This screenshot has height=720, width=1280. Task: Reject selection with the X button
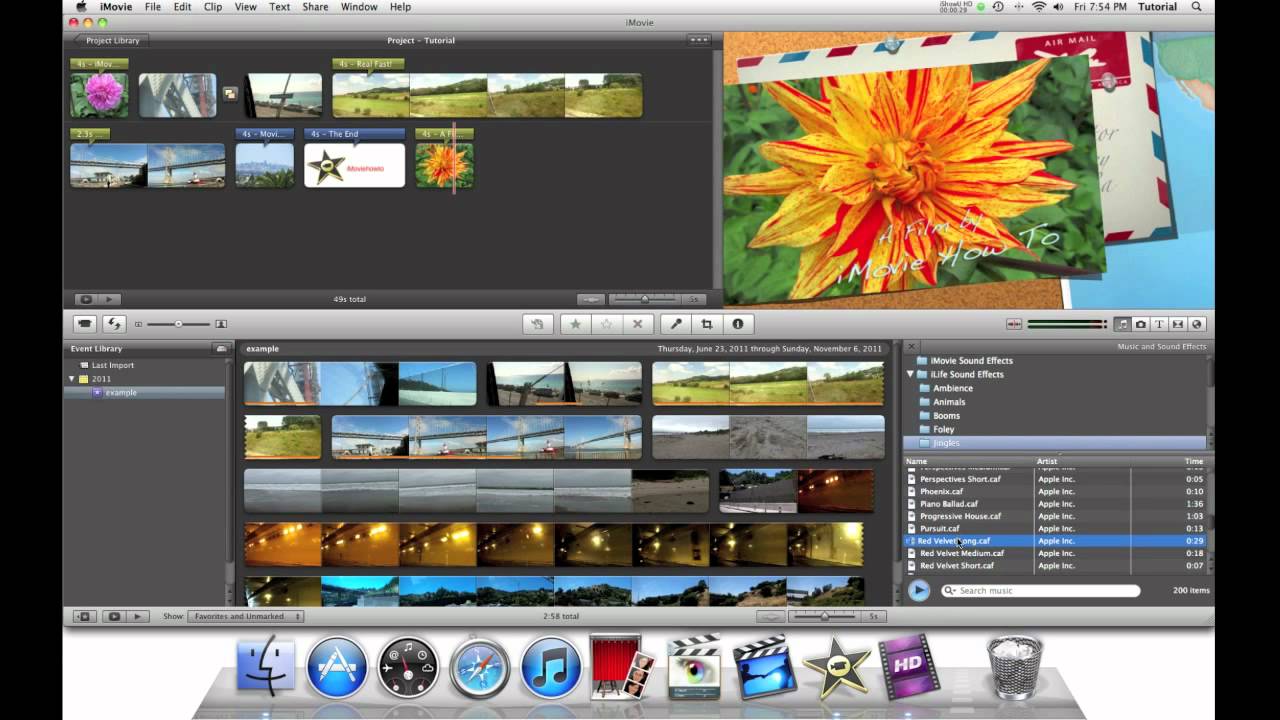(x=637, y=324)
